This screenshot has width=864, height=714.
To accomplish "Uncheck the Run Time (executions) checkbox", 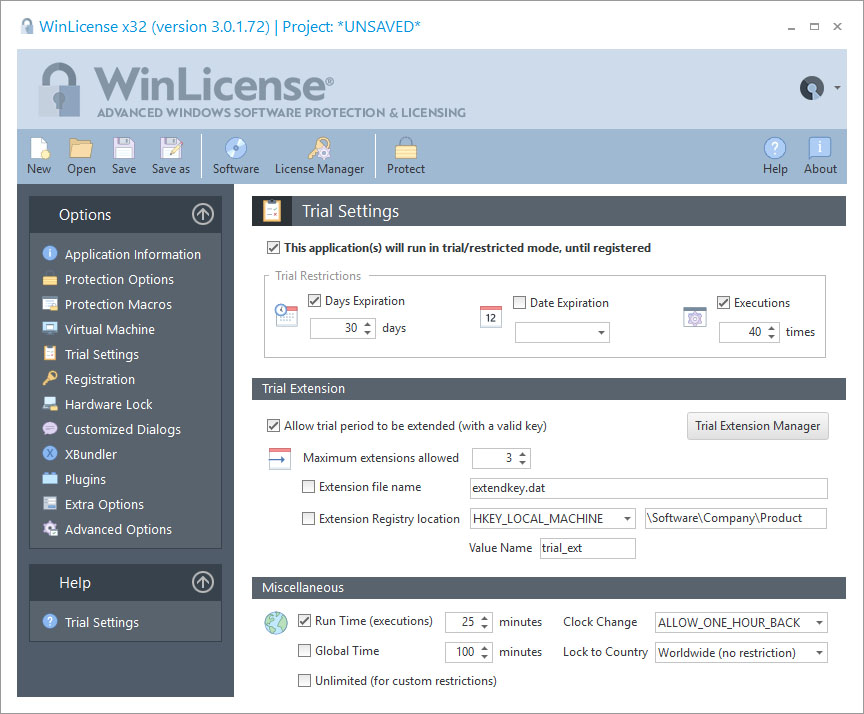I will click(x=304, y=621).
